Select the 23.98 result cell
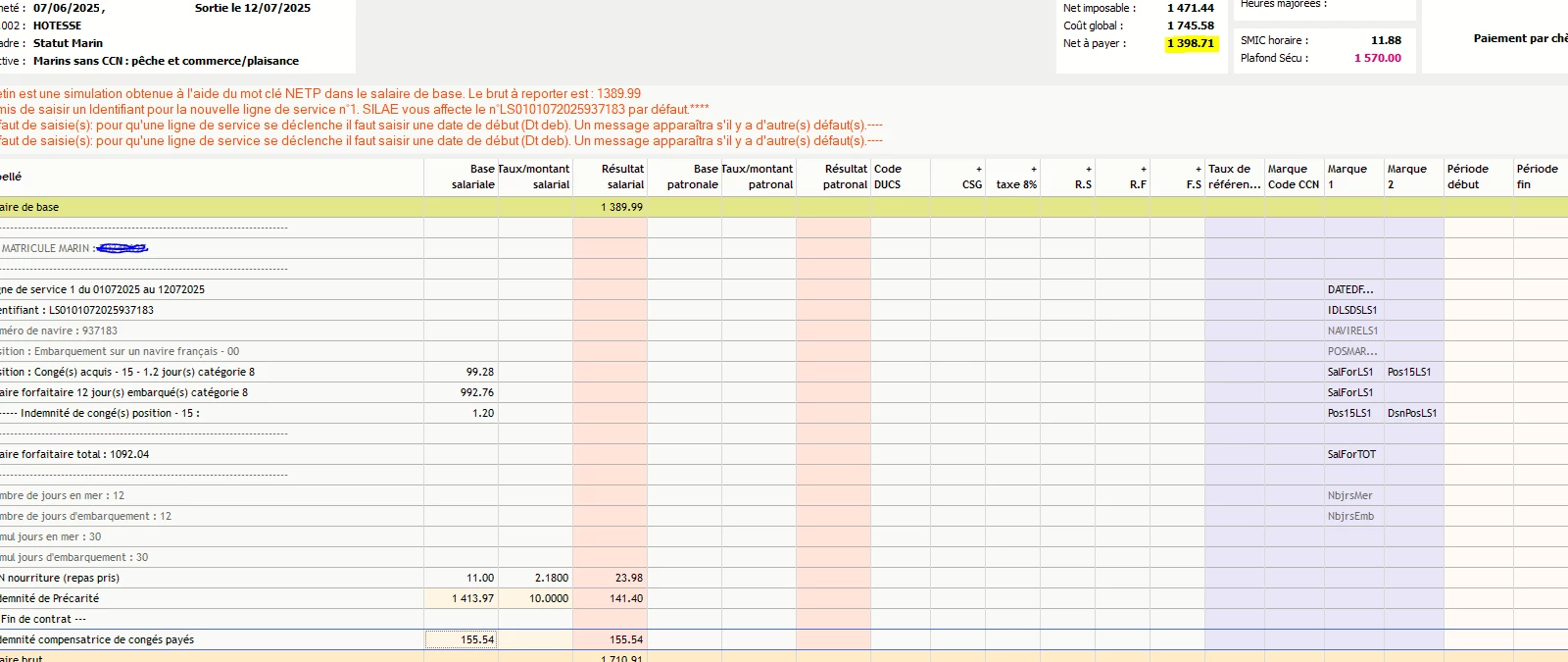This screenshot has width=1568, height=662. pyautogui.click(x=611, y=578)
